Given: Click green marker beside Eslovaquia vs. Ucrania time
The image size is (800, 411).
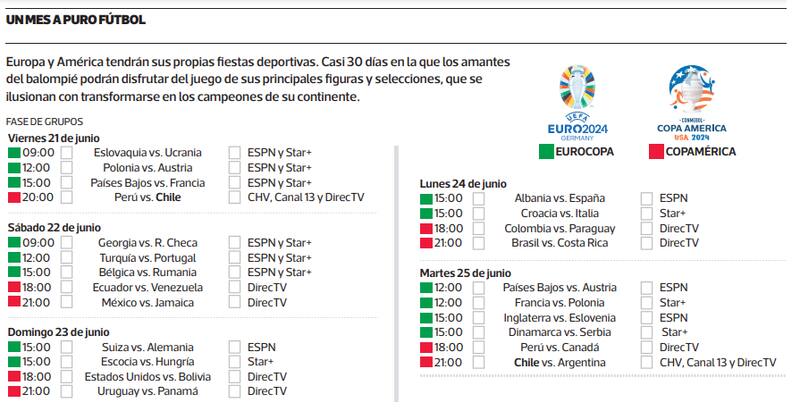Looking at the screenshot, I should pos(14,153).
